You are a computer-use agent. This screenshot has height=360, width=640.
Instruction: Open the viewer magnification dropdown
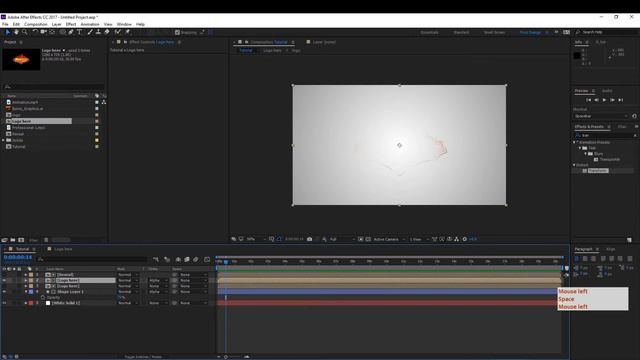(256, 239)
